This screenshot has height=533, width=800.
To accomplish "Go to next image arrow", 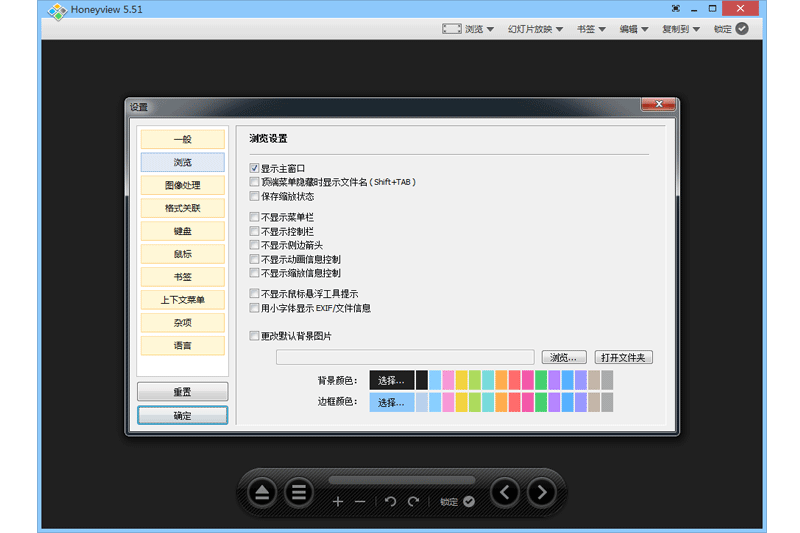I will click(x=542, y=492).
